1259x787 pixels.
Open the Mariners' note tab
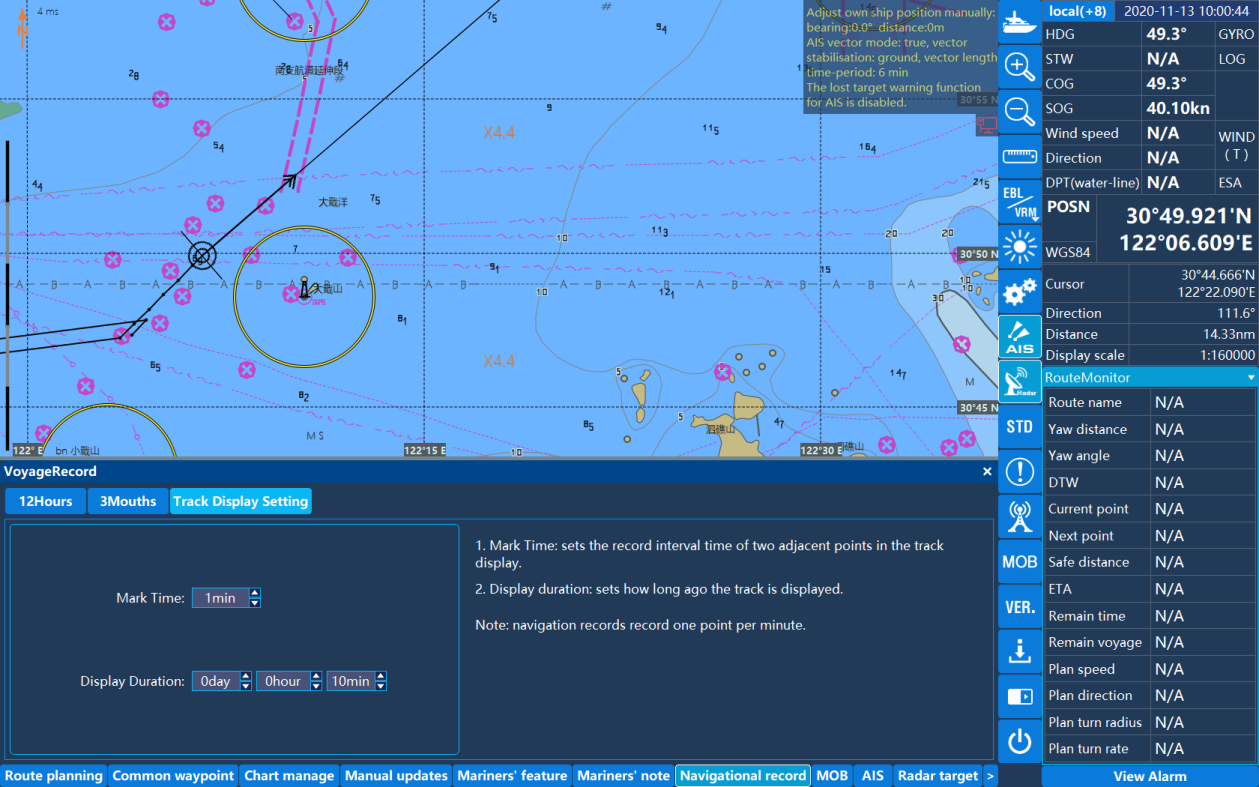pyautogui.click(x=624, y=775)
